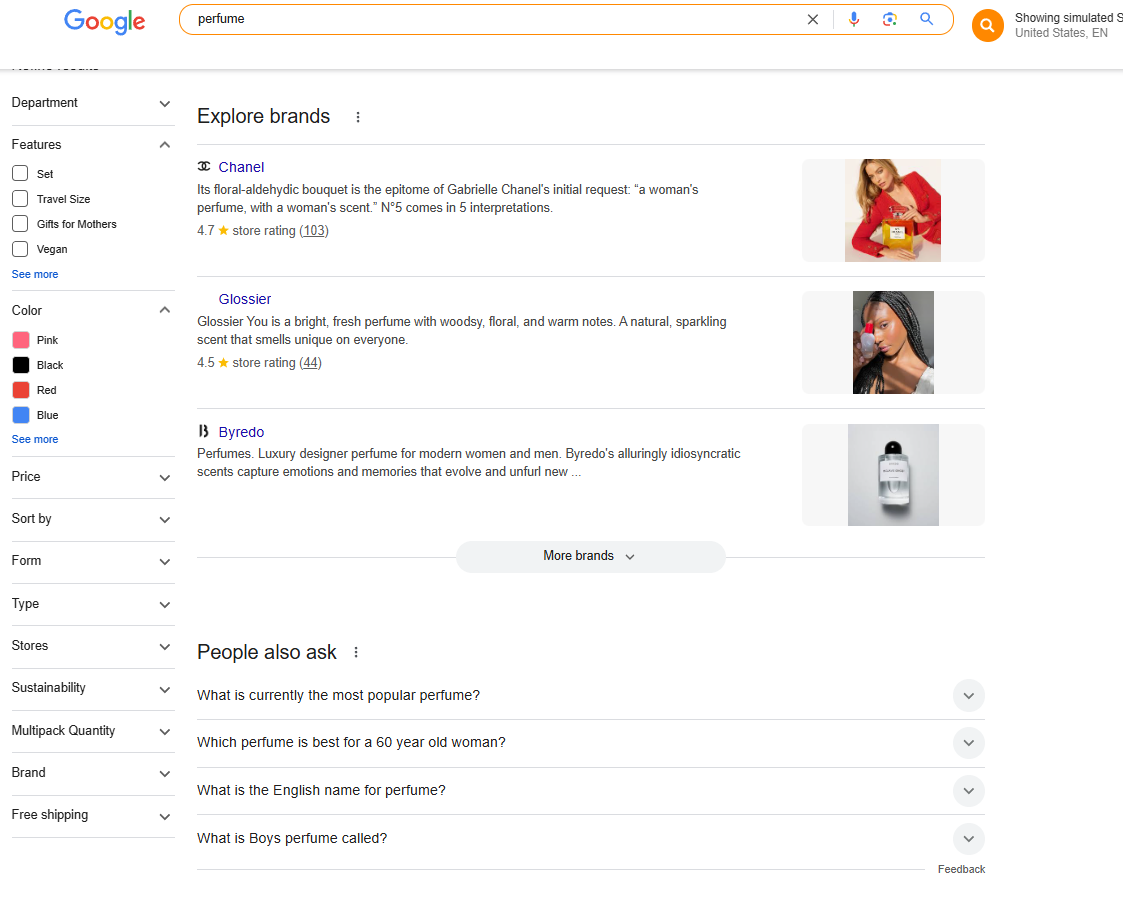Enable Gifts for Mothers filter
1123x914 pixels.
click(20, 223)
